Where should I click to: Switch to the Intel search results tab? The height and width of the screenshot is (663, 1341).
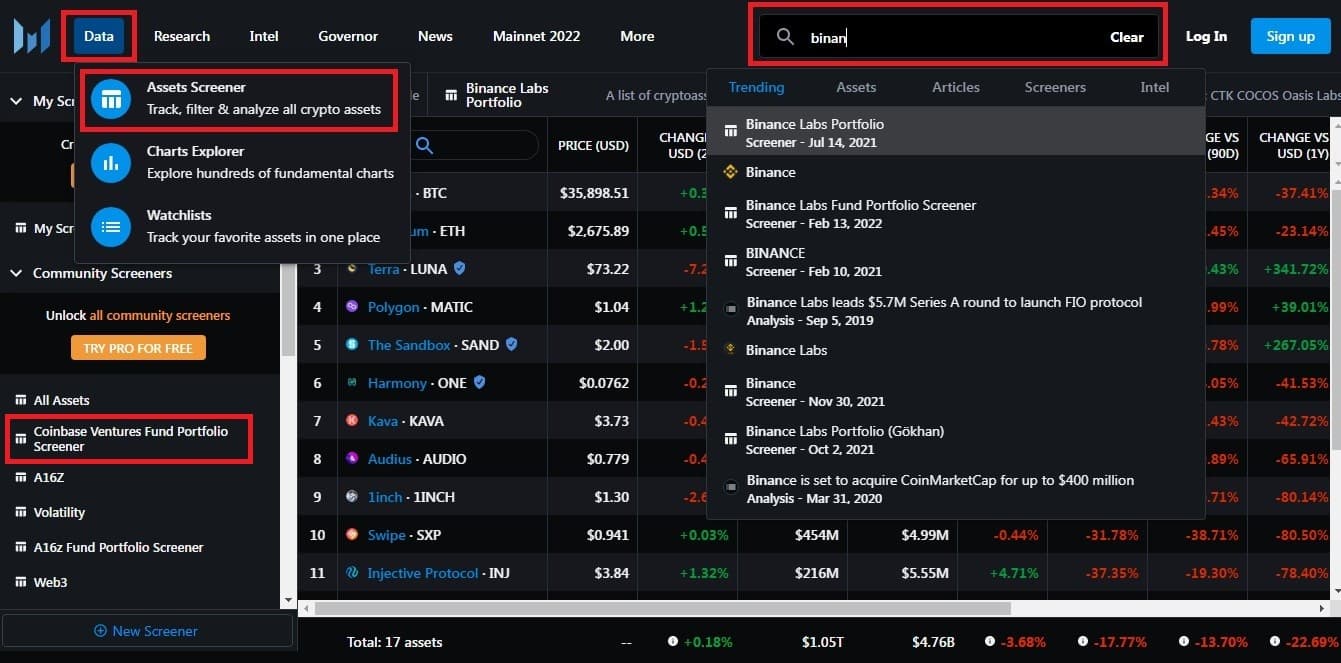pyautogui.click(x=1155, y=87)
